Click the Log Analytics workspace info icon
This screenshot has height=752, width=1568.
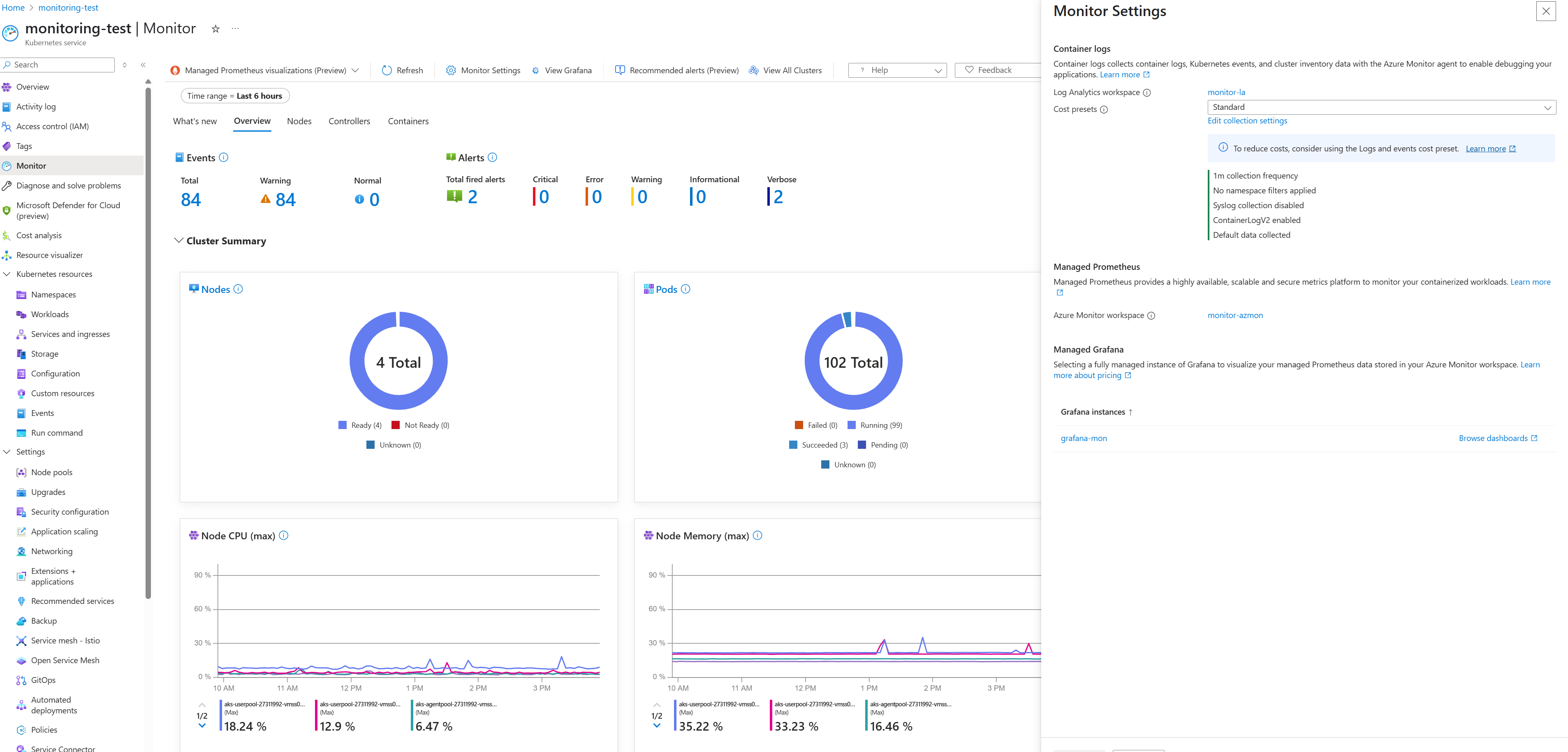(x=1147, y=93)
